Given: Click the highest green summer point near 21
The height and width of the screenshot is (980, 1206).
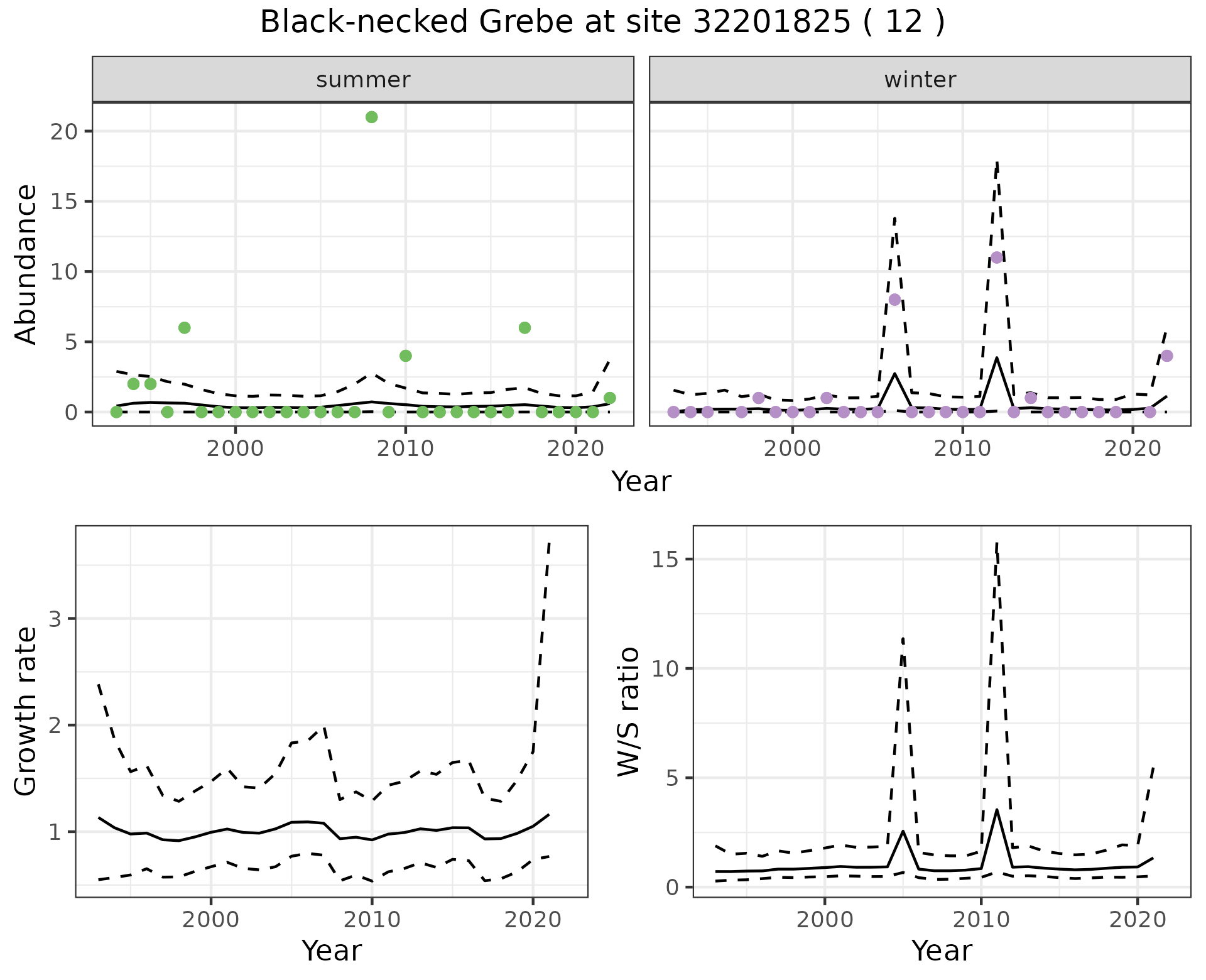Looking at the screenshot, I should click(x=371, y=117).
